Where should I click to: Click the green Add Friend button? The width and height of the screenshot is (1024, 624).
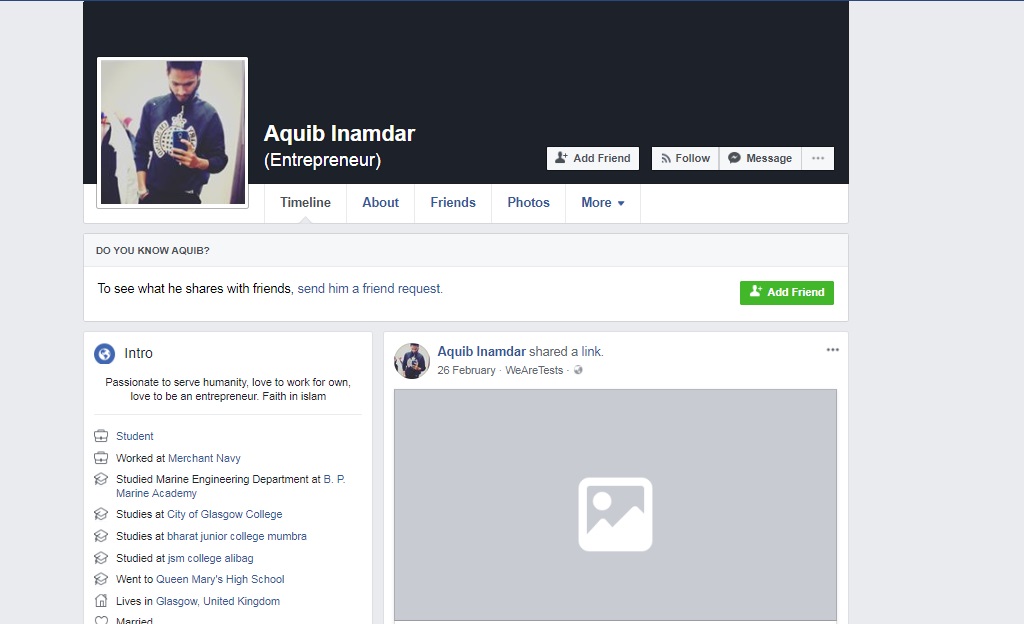pyautogui.click(x=786, y=292)
